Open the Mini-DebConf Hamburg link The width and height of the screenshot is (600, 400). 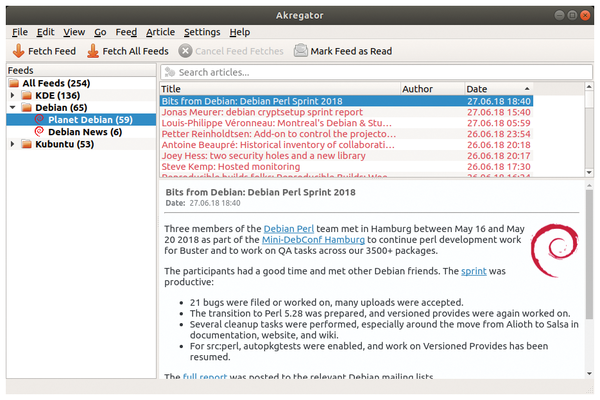tap(313, 240)
